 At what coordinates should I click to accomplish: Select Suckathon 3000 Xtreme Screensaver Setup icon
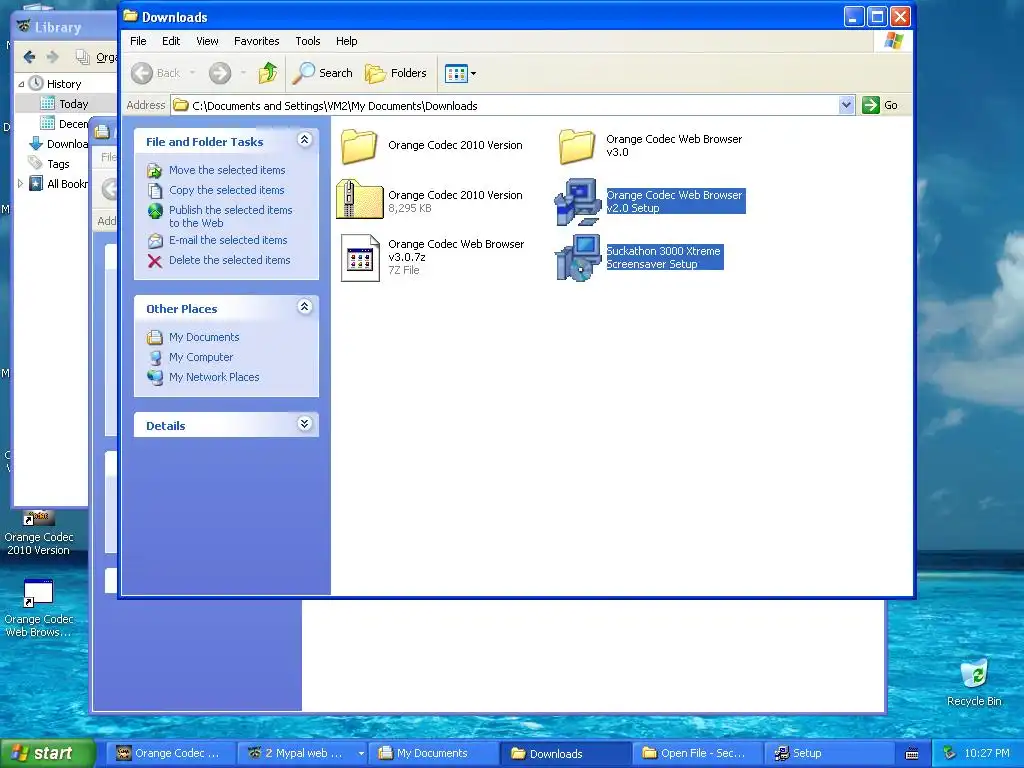pyautogui.click(x=577, y=258)
